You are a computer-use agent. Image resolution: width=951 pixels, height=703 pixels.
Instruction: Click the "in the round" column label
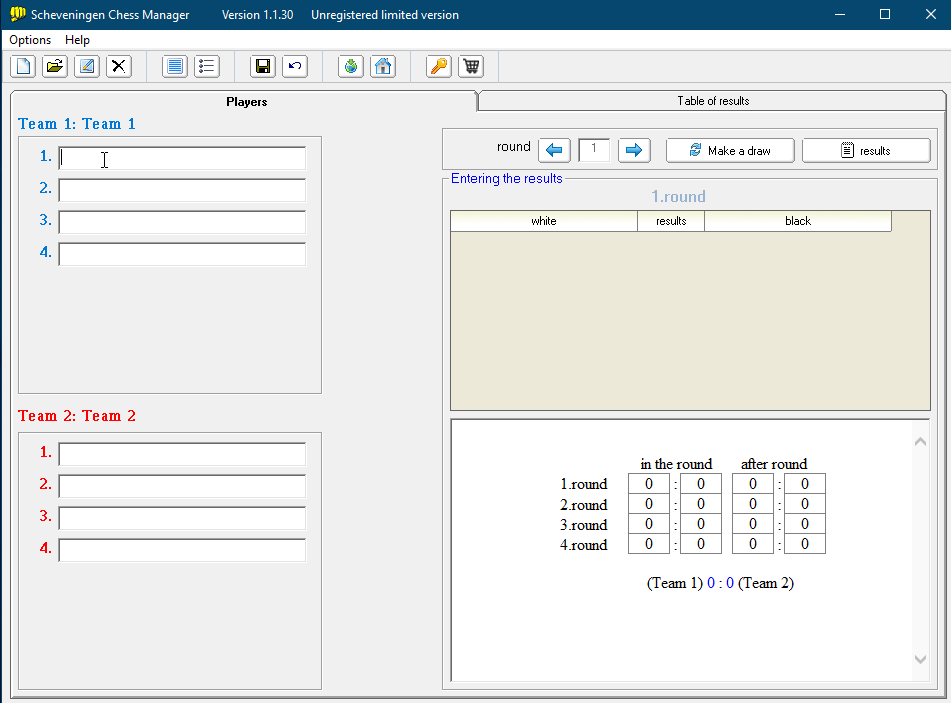click(676, 464)
